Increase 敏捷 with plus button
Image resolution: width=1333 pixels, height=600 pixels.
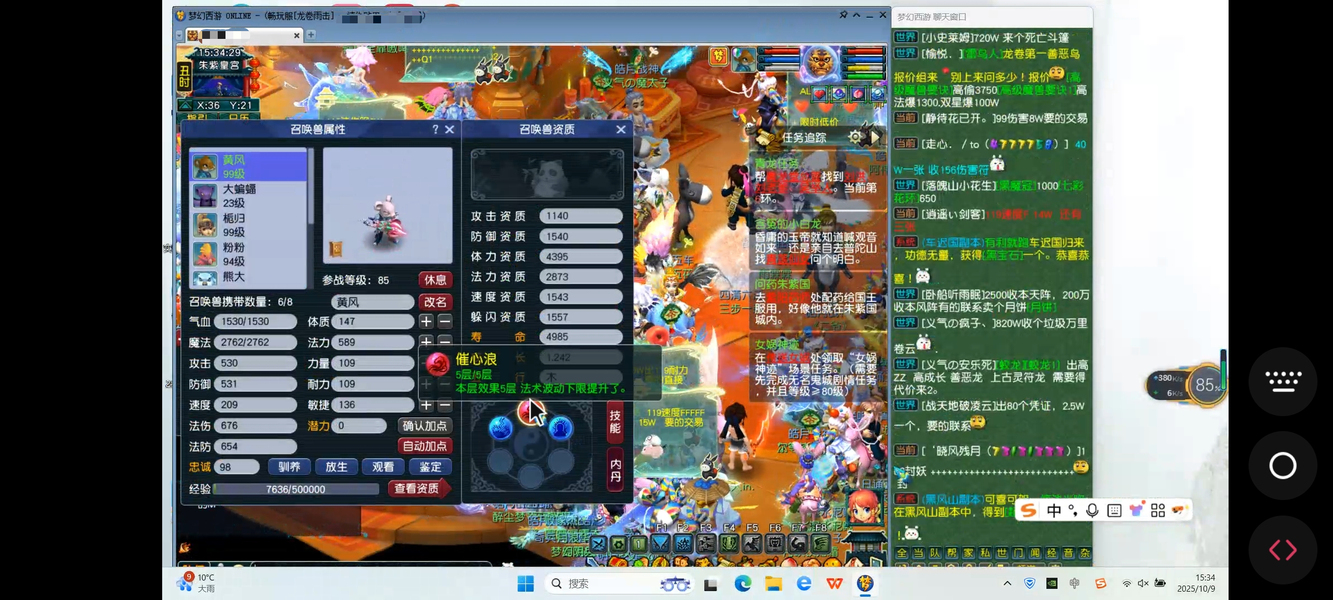pos(426,405)
